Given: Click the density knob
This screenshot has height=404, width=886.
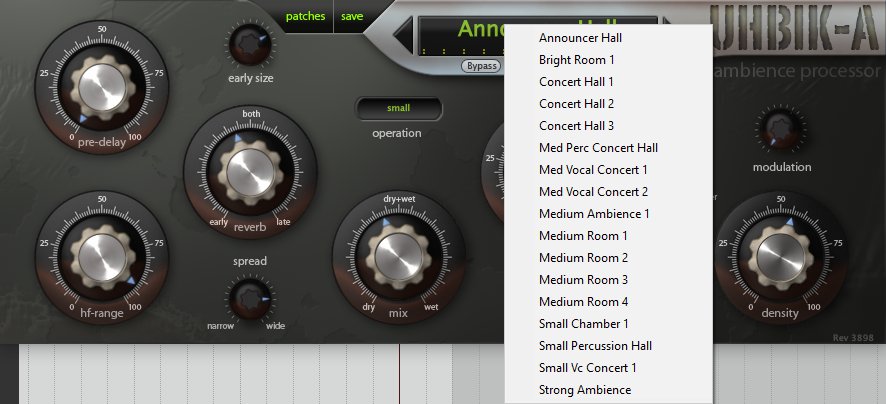Looking at the screenshot, I should coord(781,258).
